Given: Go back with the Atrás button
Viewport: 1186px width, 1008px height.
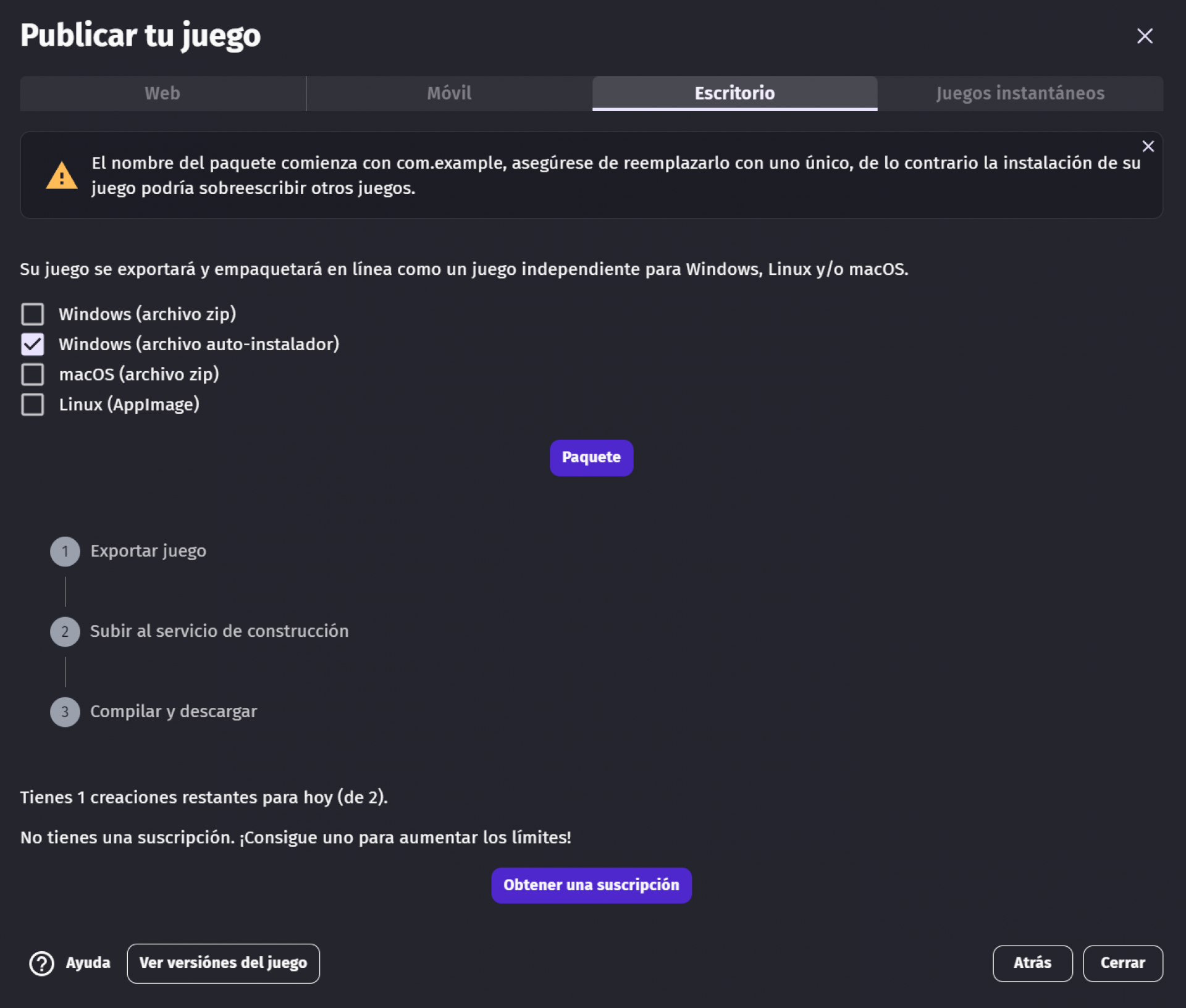Looking at the screenshot, I should 1032,963.
